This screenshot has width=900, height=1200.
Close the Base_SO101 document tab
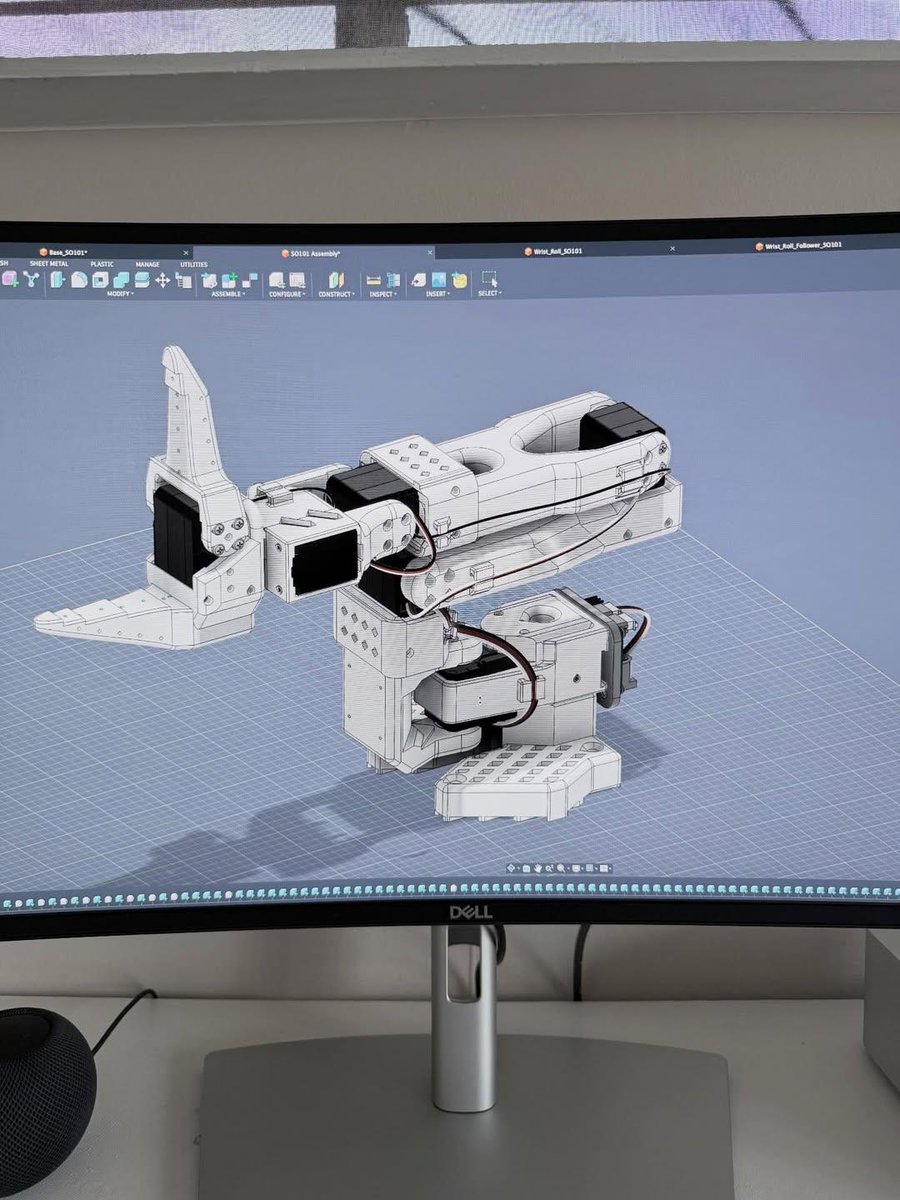click(186, 253)
